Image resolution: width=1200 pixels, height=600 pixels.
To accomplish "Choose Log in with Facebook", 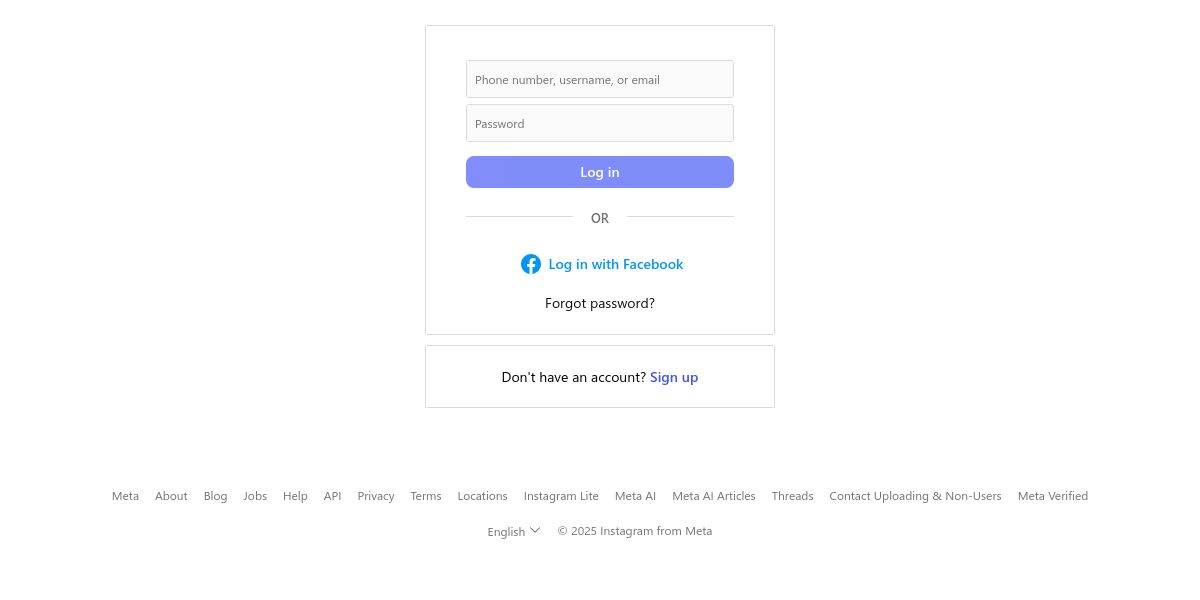I will tap(615, 264).
